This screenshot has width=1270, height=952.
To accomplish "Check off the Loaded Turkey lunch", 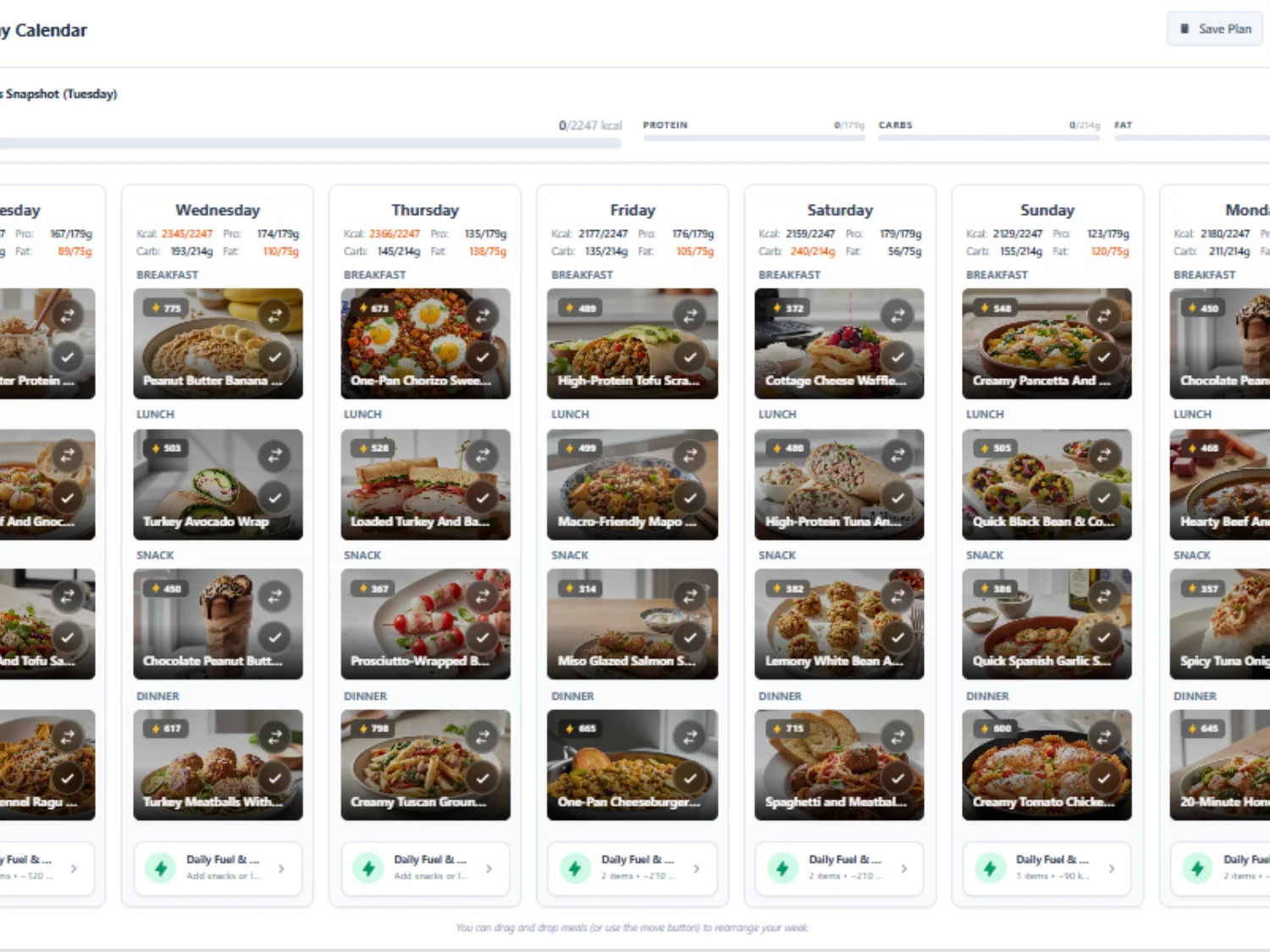I will (482, 497).
